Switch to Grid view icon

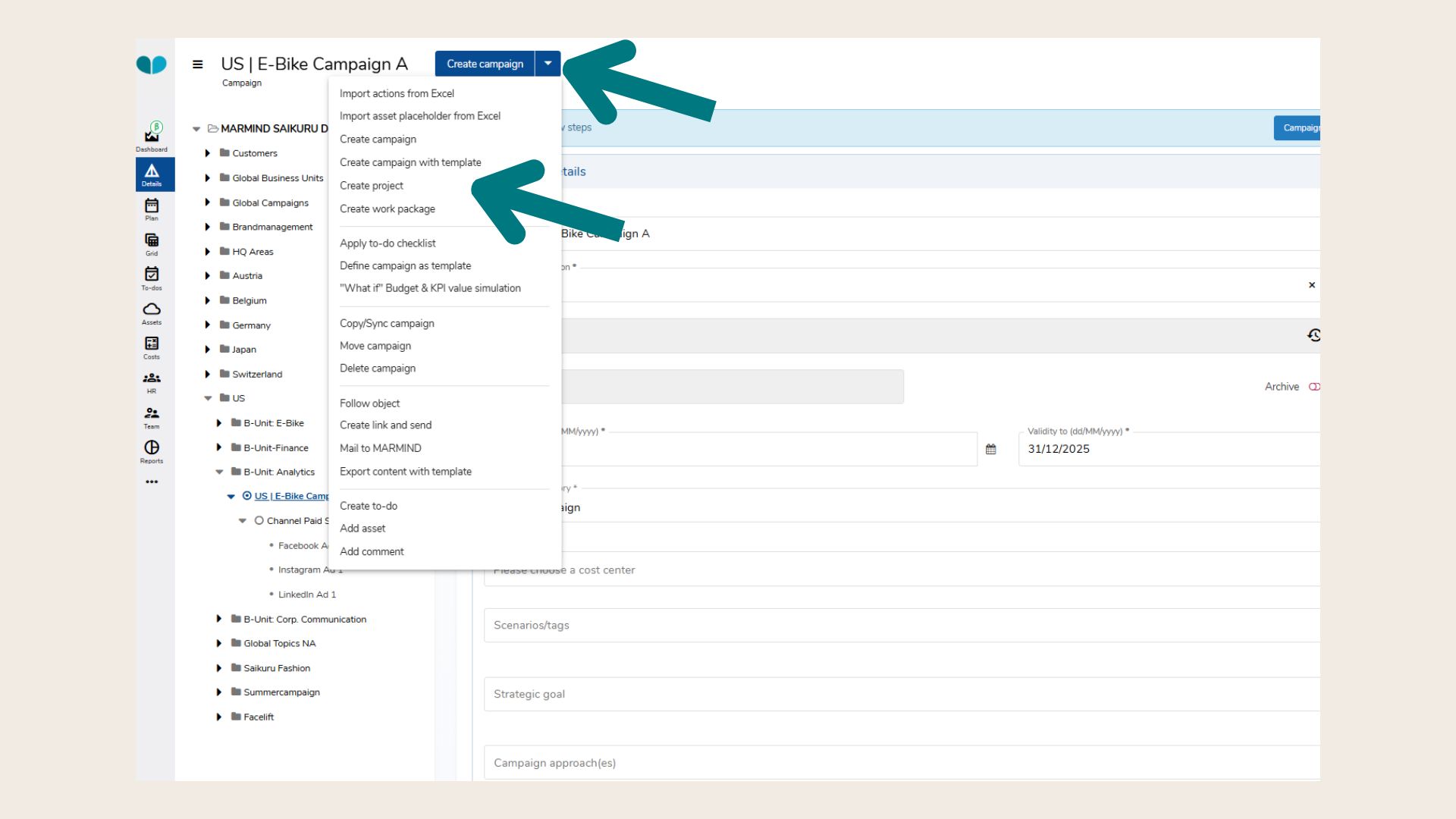pyautogui.click(x=152, y=241)
